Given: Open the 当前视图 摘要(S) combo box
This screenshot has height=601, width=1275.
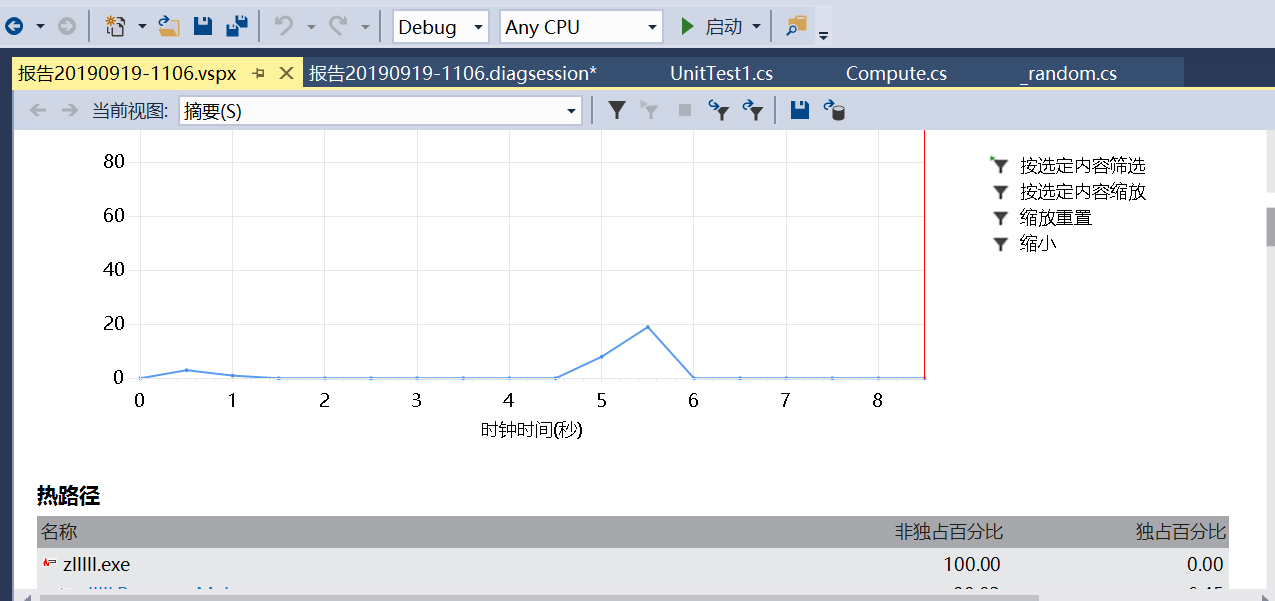Looking at the screenshot, I should tap(380, 111).
